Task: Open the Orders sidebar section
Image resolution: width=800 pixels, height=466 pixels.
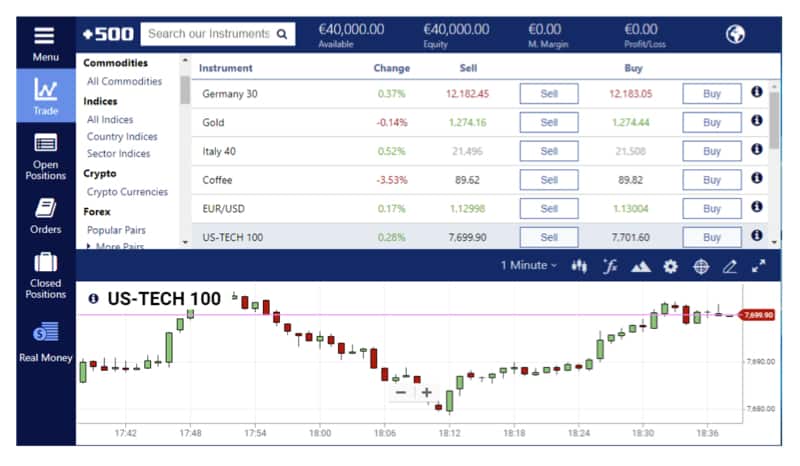Action: coord(46,216)
